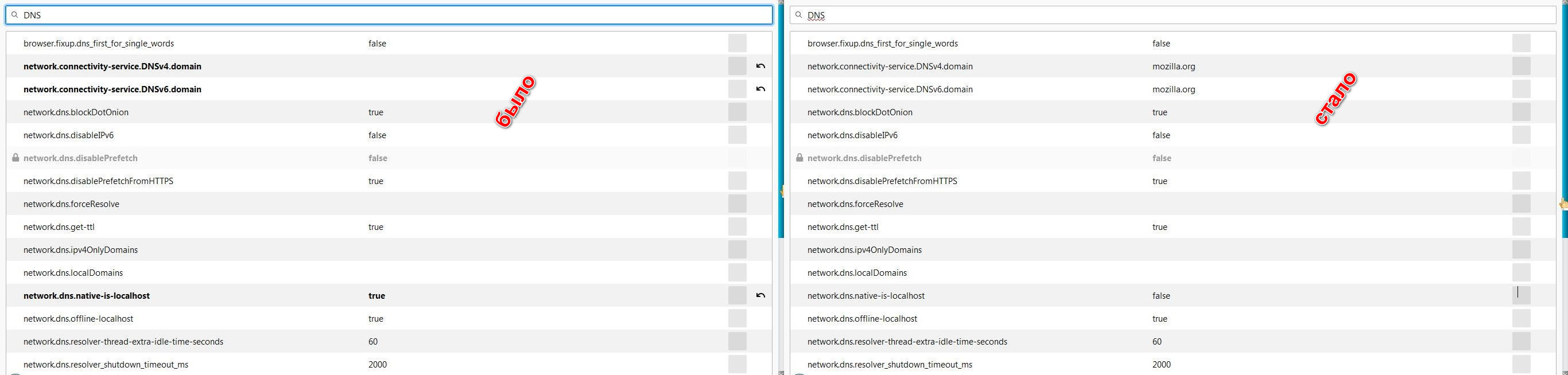Edit DNSv4.domain value in left panel
Image resolution: width=1568 pixels, height=375 pixels.
(737, 67)
